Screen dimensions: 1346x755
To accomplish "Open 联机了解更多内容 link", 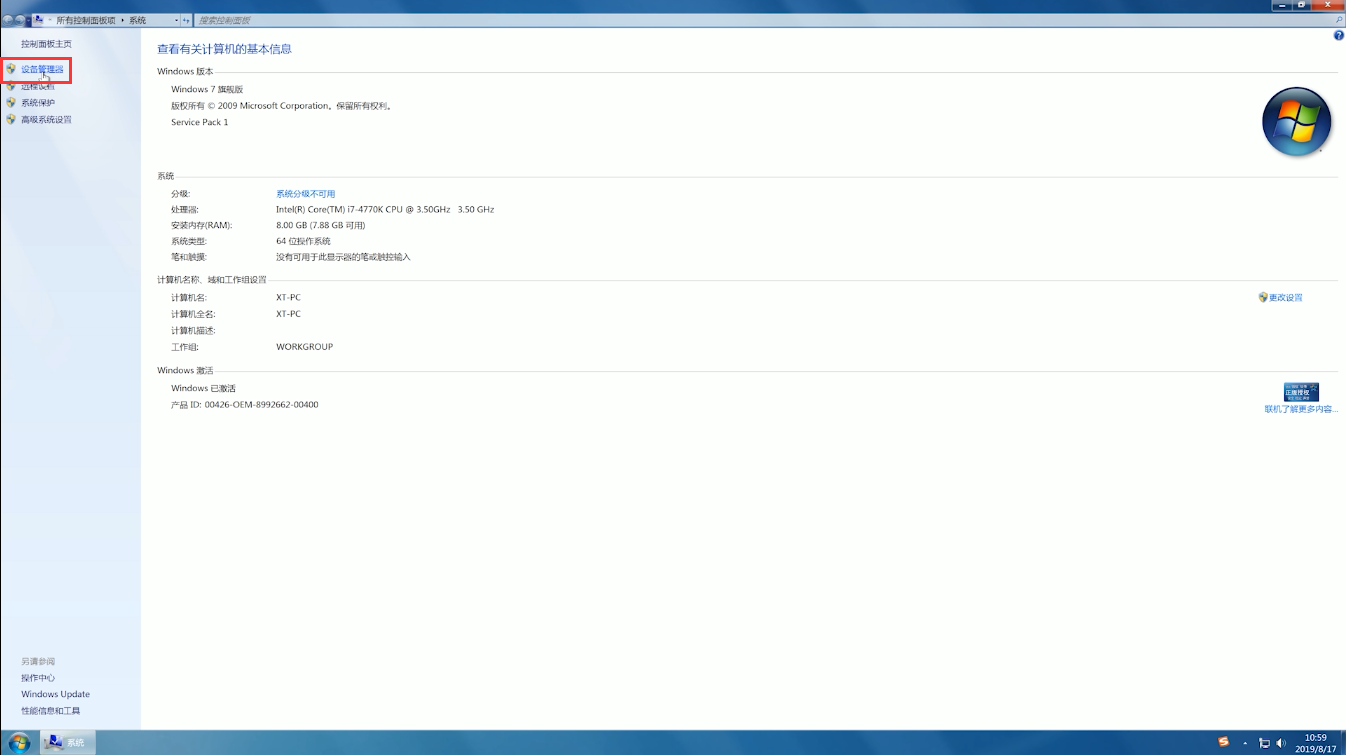I will coord(1301,409).
